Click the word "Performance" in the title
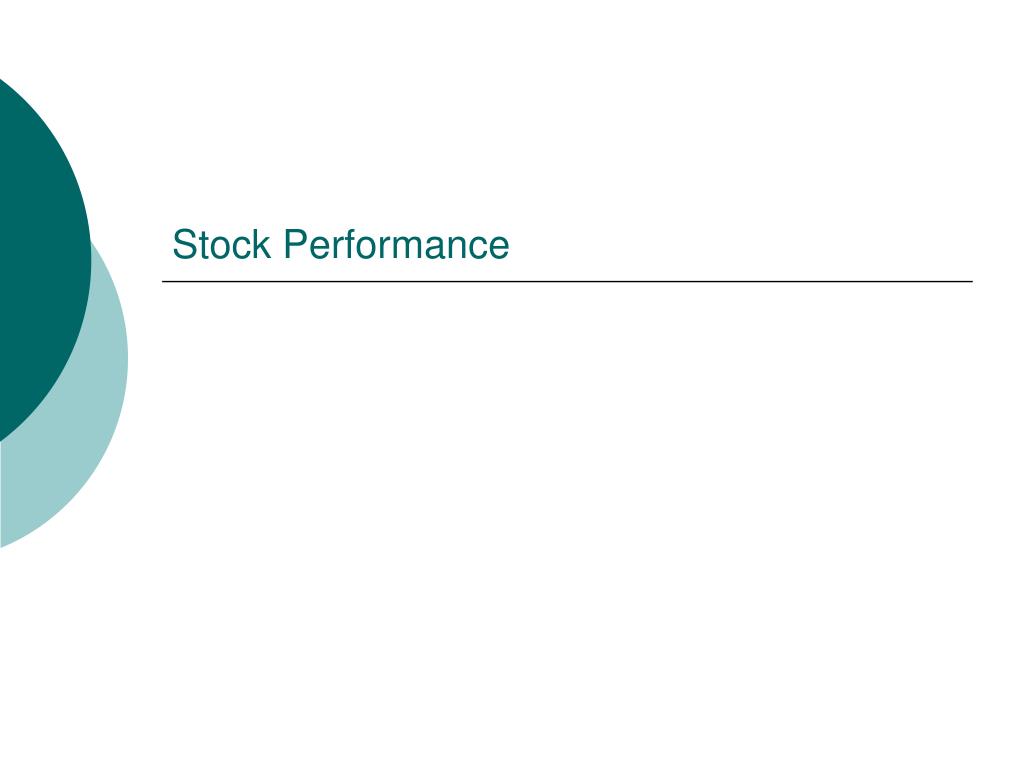The image size is (1024, 768). pyautogui.click(x=396, y=244)
